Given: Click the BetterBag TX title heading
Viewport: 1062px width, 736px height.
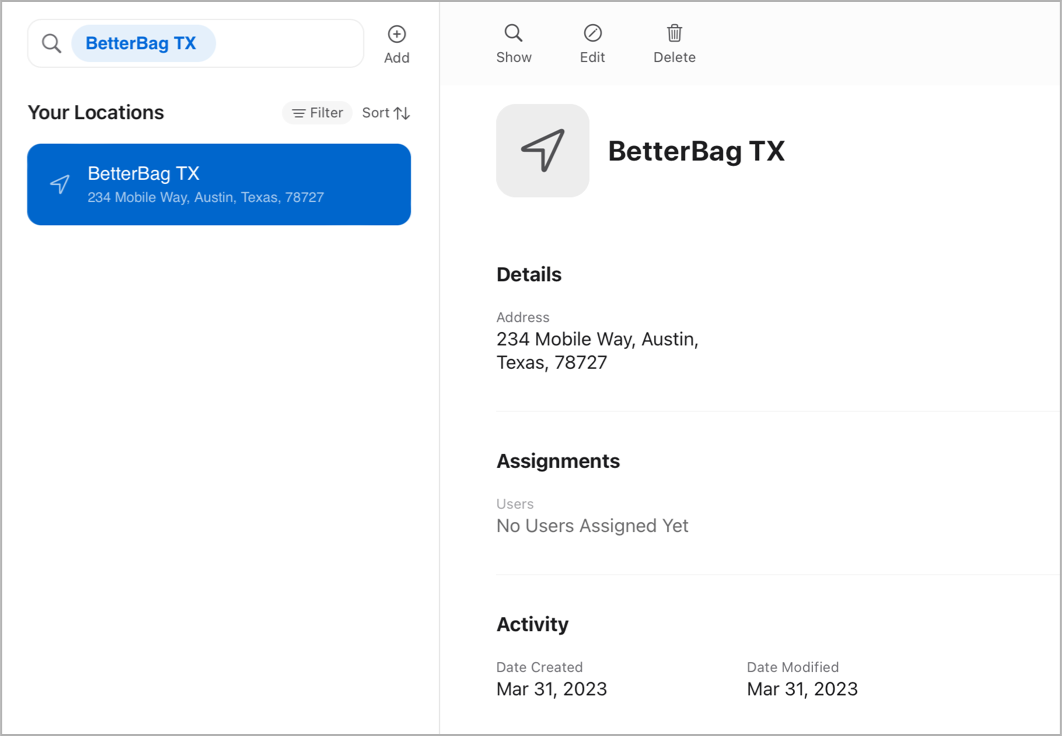Looking at the screenshot, I should [x=696, y=151].
